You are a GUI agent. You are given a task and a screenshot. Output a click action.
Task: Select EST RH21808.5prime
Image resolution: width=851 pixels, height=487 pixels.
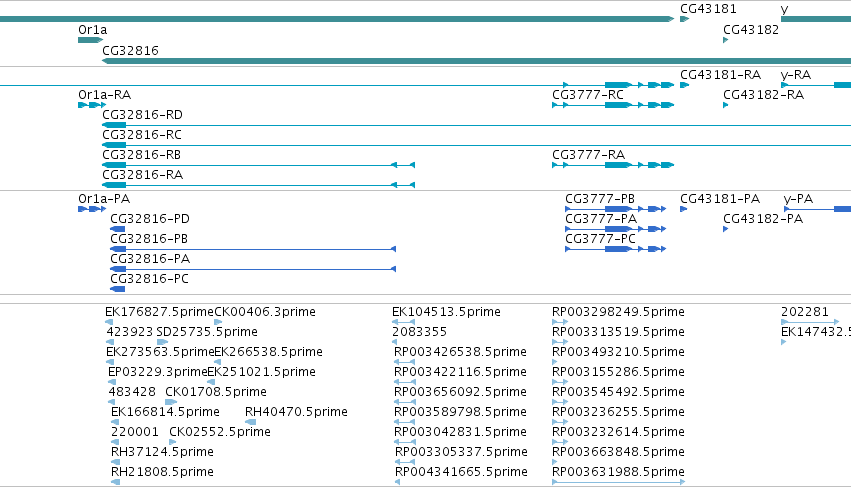162,472
